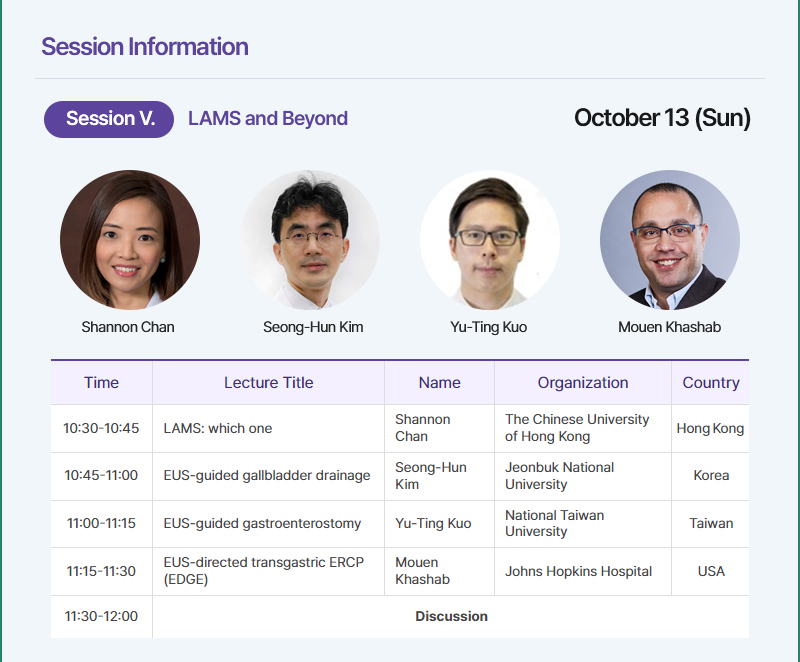Select the 'Korea' country cell
Viewport: 800px width, 662px height.
[x=711, y=475]
